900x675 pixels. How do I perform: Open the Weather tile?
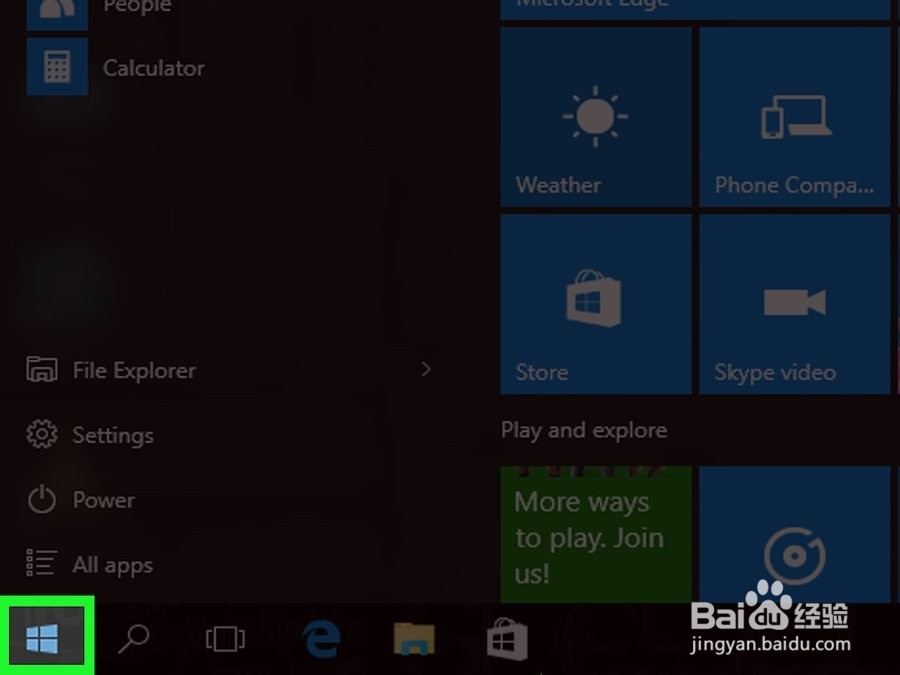pyautogui.click(x=595, y=115)
